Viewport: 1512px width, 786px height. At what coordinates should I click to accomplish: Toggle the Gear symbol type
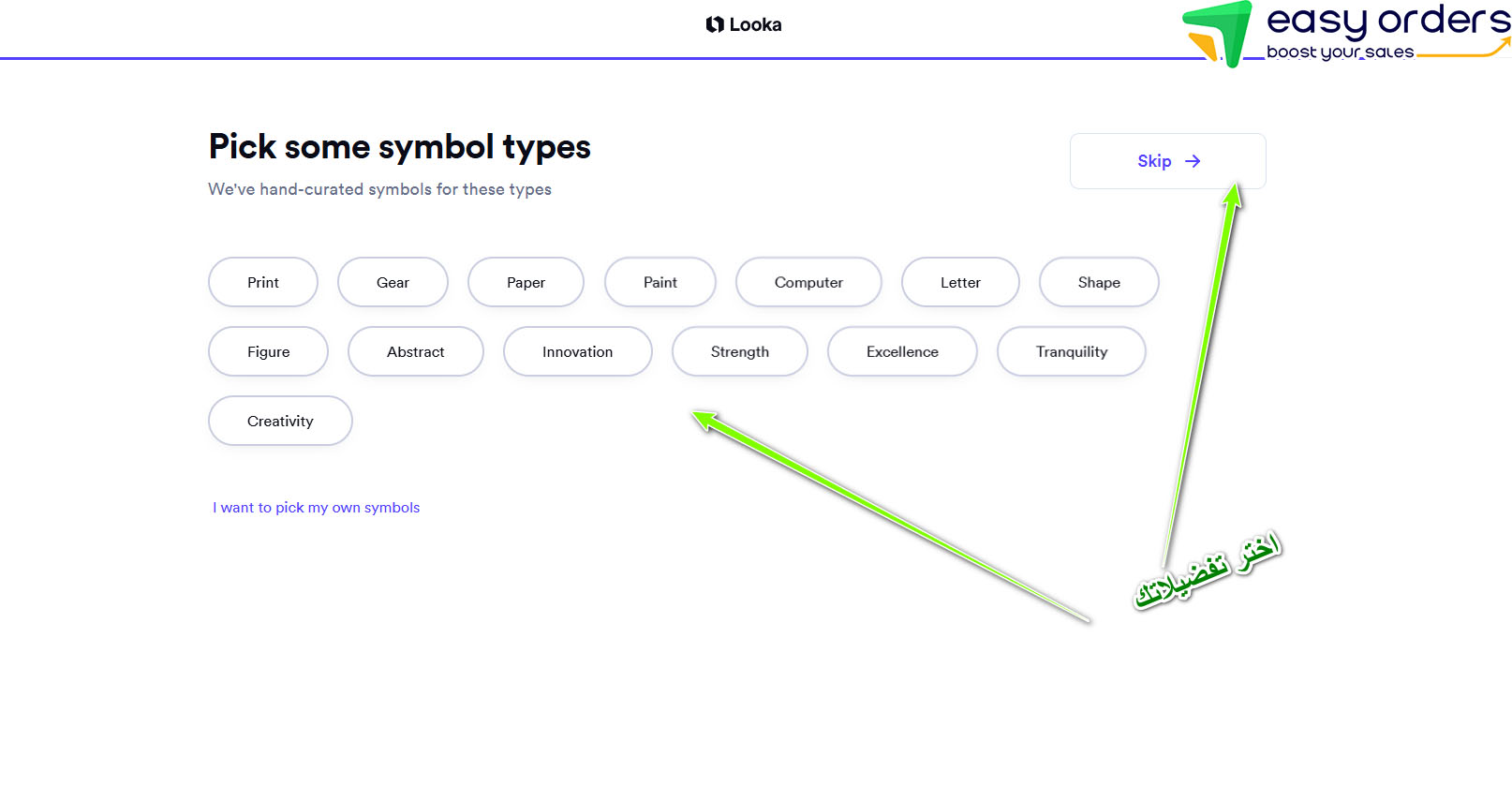(x=393, y=282)
